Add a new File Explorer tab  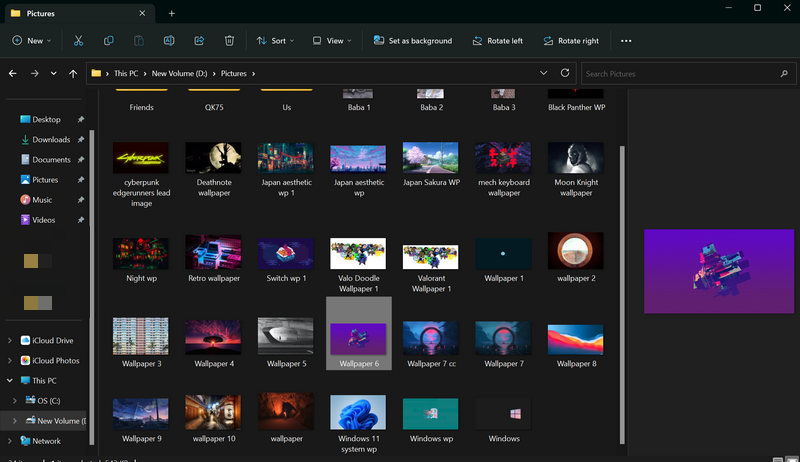tap(172, 13)
